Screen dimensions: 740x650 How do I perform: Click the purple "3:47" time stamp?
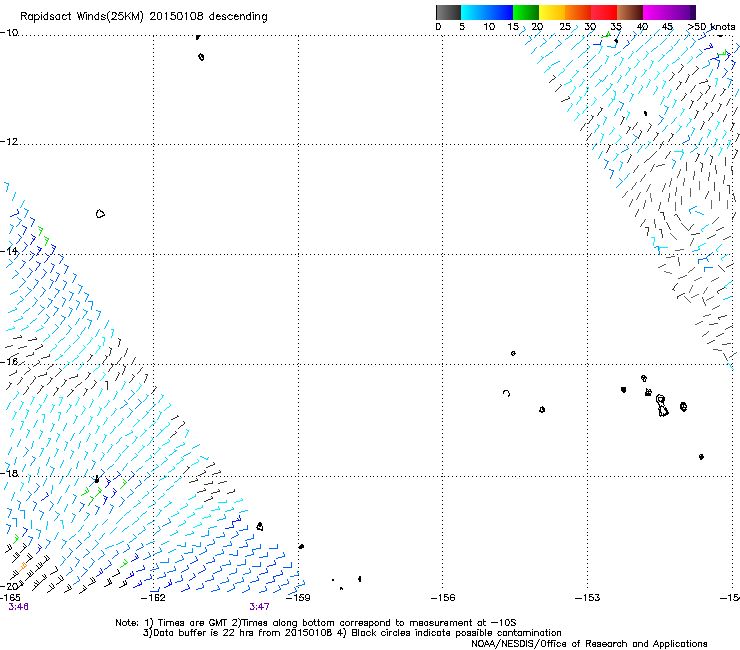(260, 607)
